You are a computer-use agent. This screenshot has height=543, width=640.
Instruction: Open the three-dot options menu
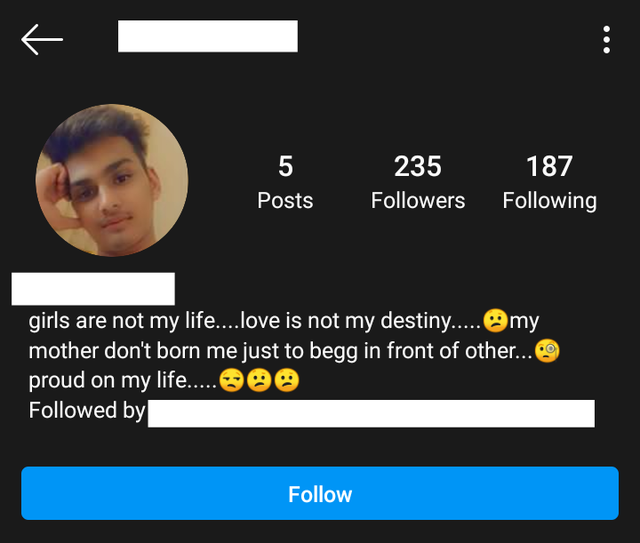coord(607,40)
